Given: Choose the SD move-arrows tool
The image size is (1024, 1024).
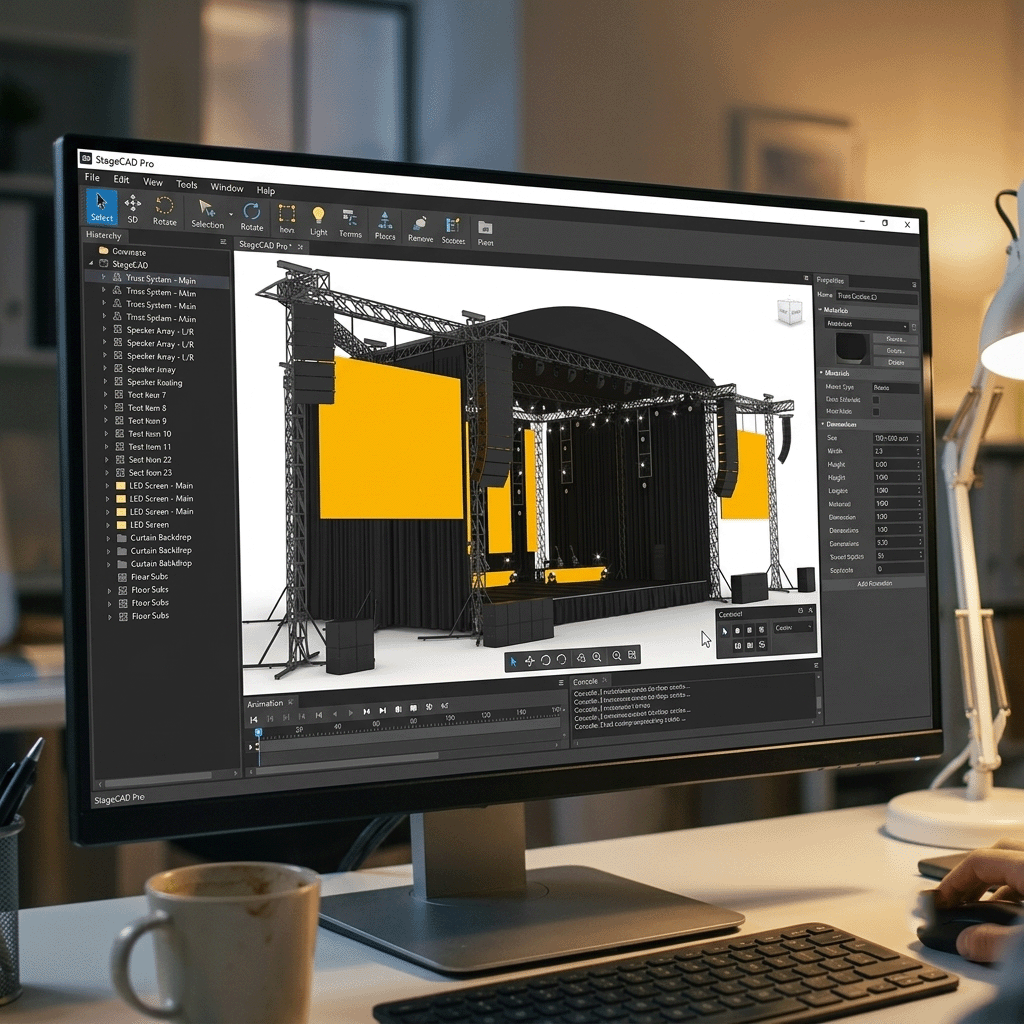Looking at the screenshot, I should point(133,209).
